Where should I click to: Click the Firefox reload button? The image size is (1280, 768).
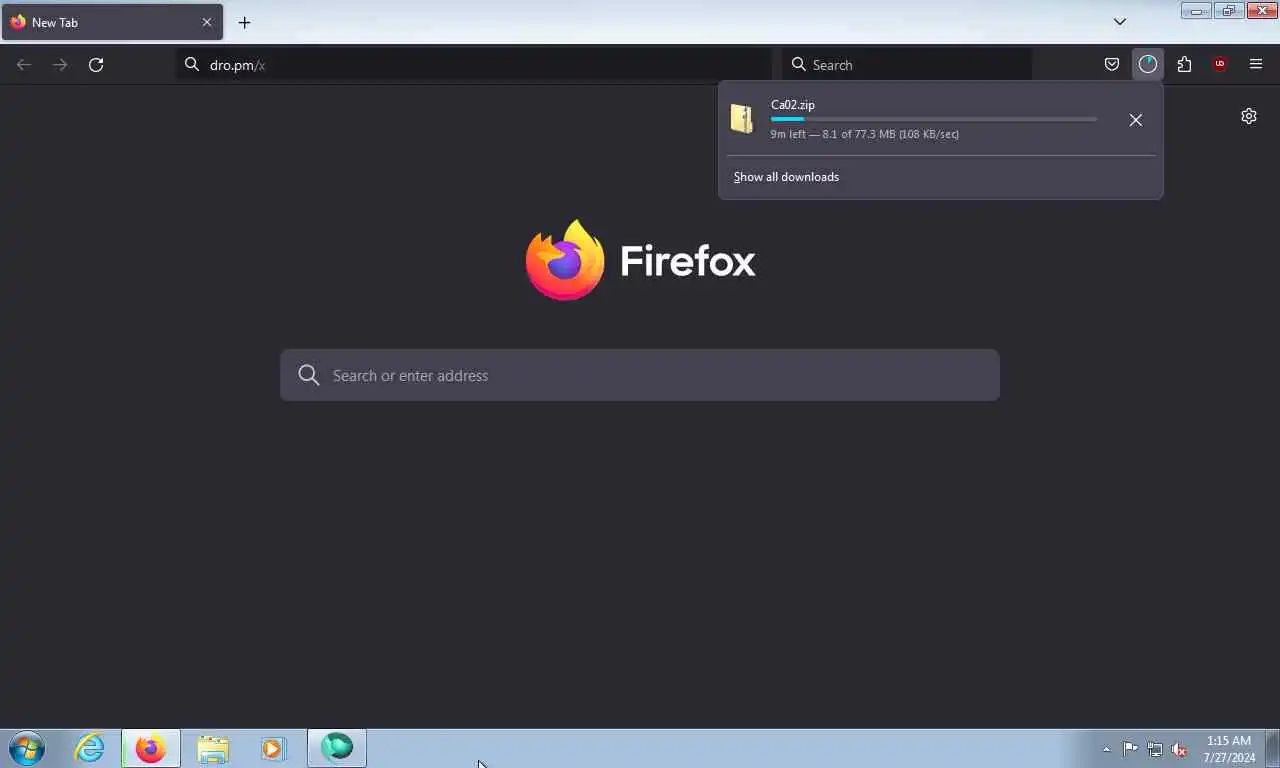tap(96, 65)
